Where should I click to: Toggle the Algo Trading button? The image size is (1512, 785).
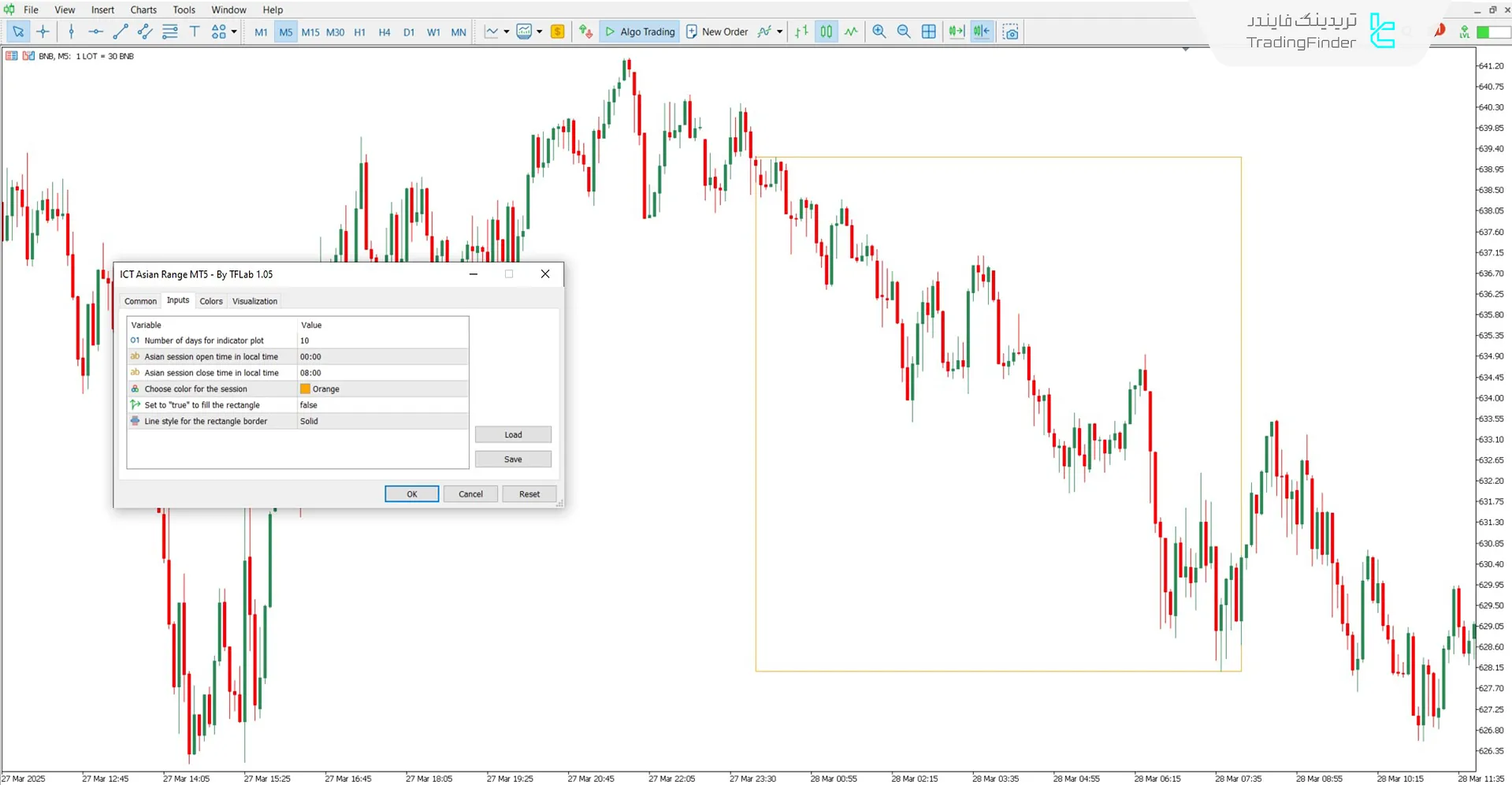pos(640,32)
